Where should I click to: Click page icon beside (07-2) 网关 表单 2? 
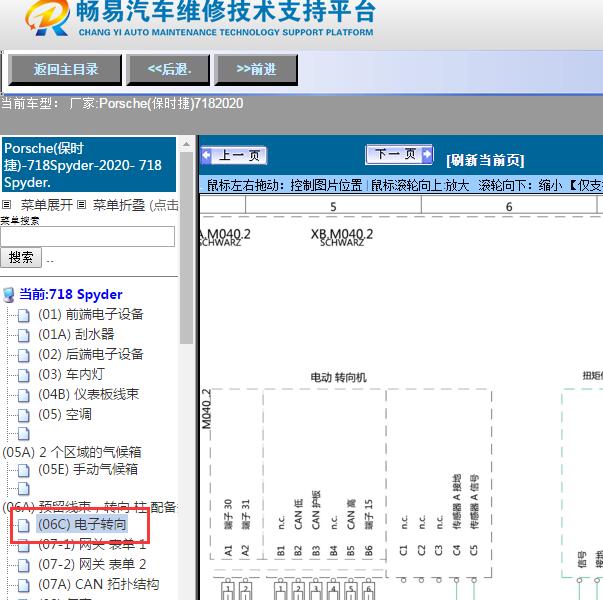(23, 565)
